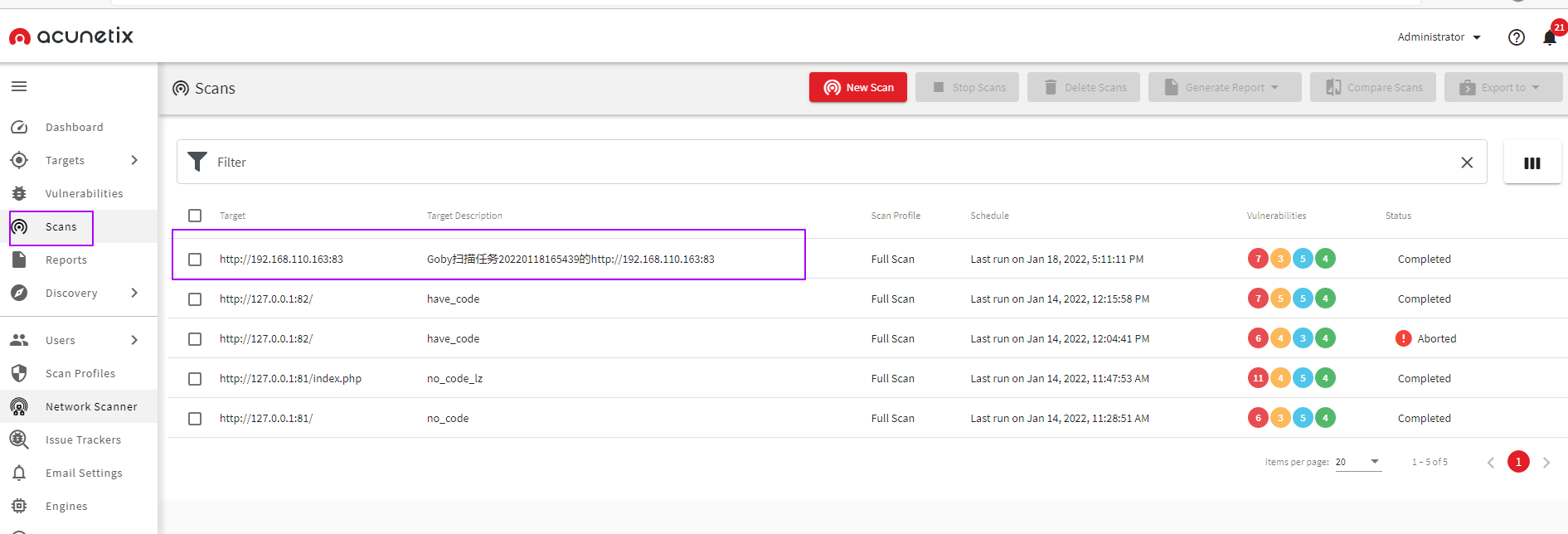Click the Users people icon
This screenshot has width=1568, height=534.
pyautogui.click(x=19, y=340)
